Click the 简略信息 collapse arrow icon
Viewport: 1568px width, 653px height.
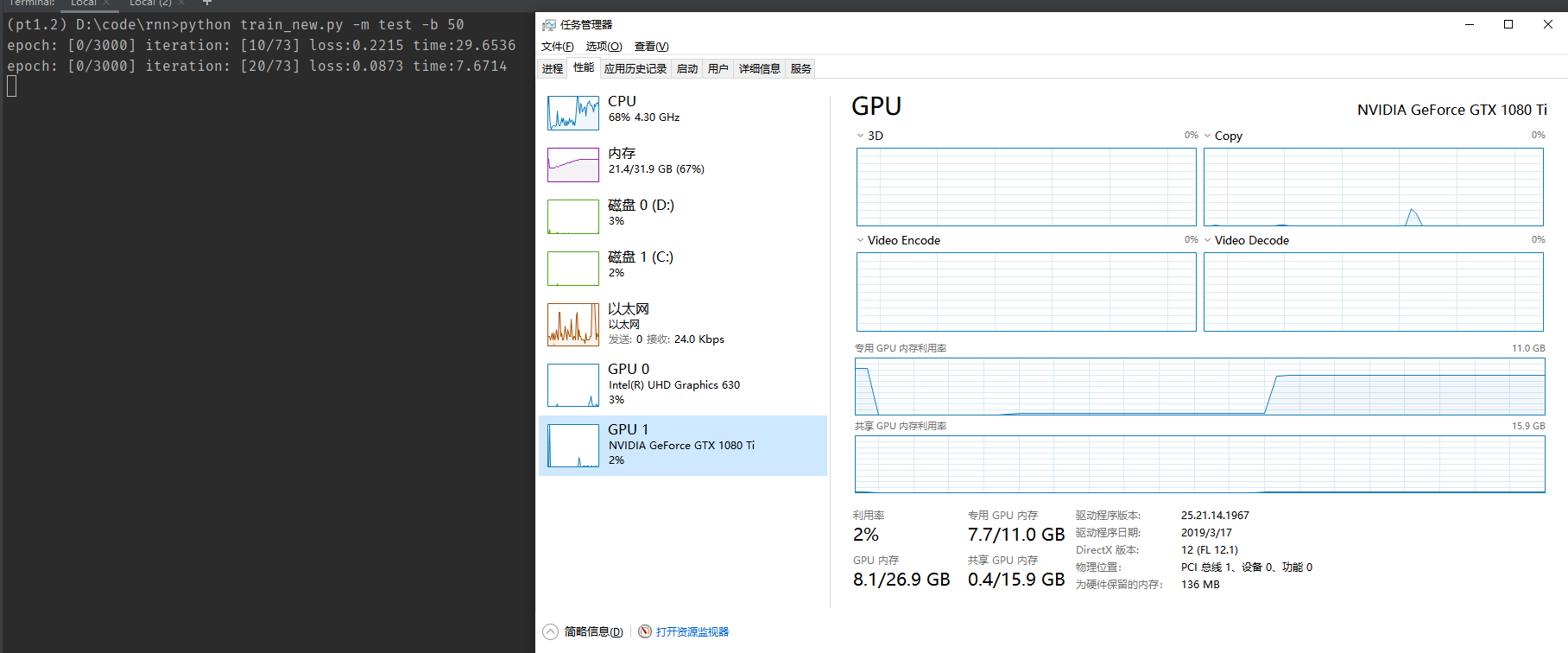(551, 631)
